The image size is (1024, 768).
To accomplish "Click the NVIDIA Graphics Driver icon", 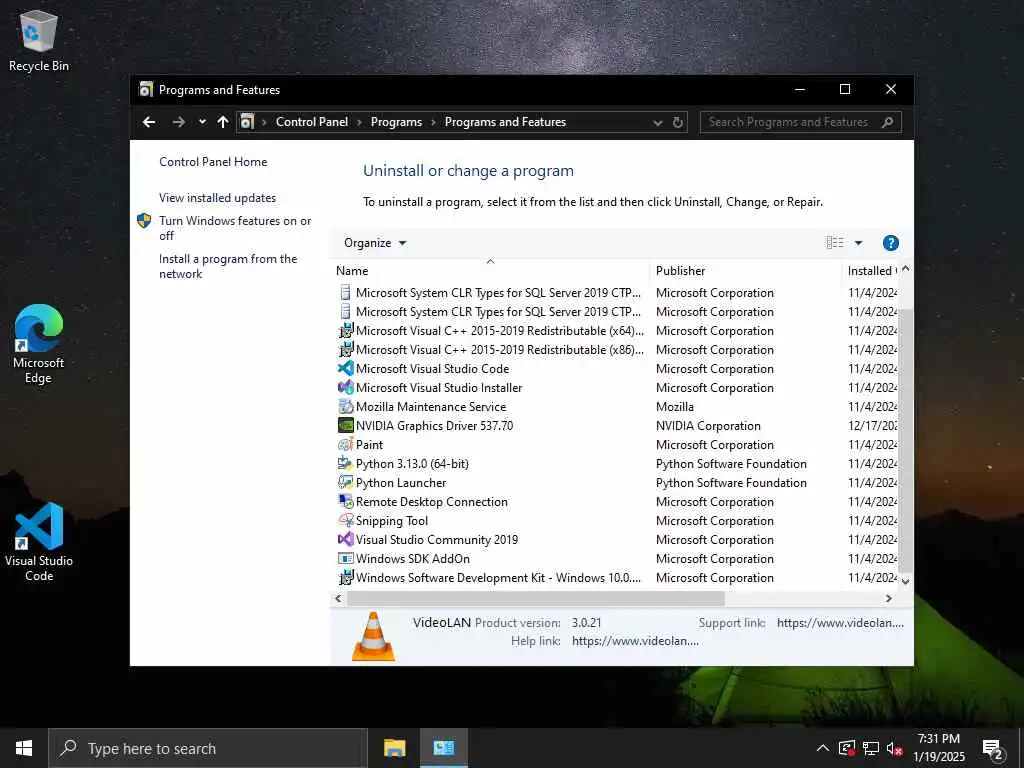I will tap(345, 425).
